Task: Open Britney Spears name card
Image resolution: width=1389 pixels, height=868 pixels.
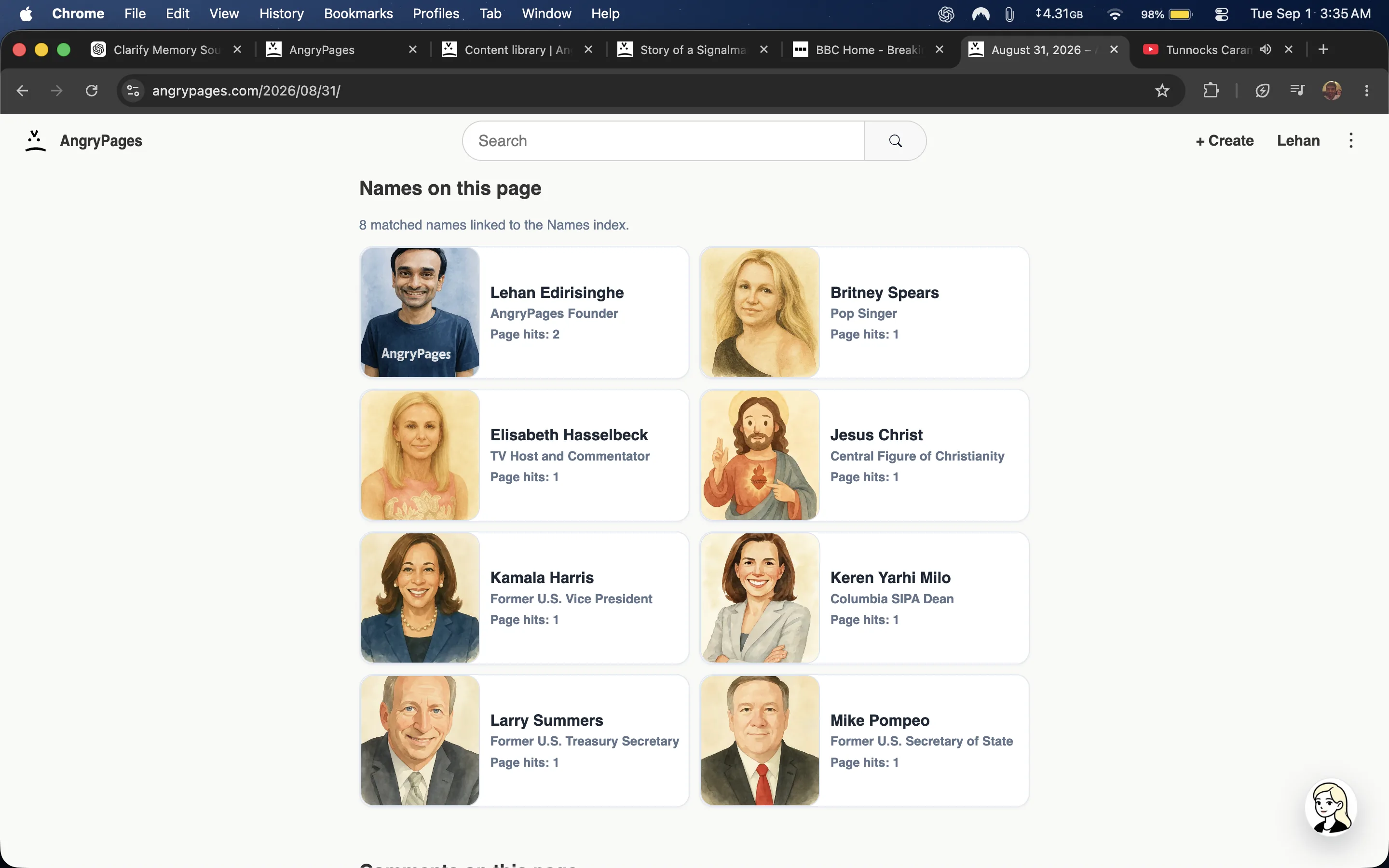Action: (x=864, y=312)
